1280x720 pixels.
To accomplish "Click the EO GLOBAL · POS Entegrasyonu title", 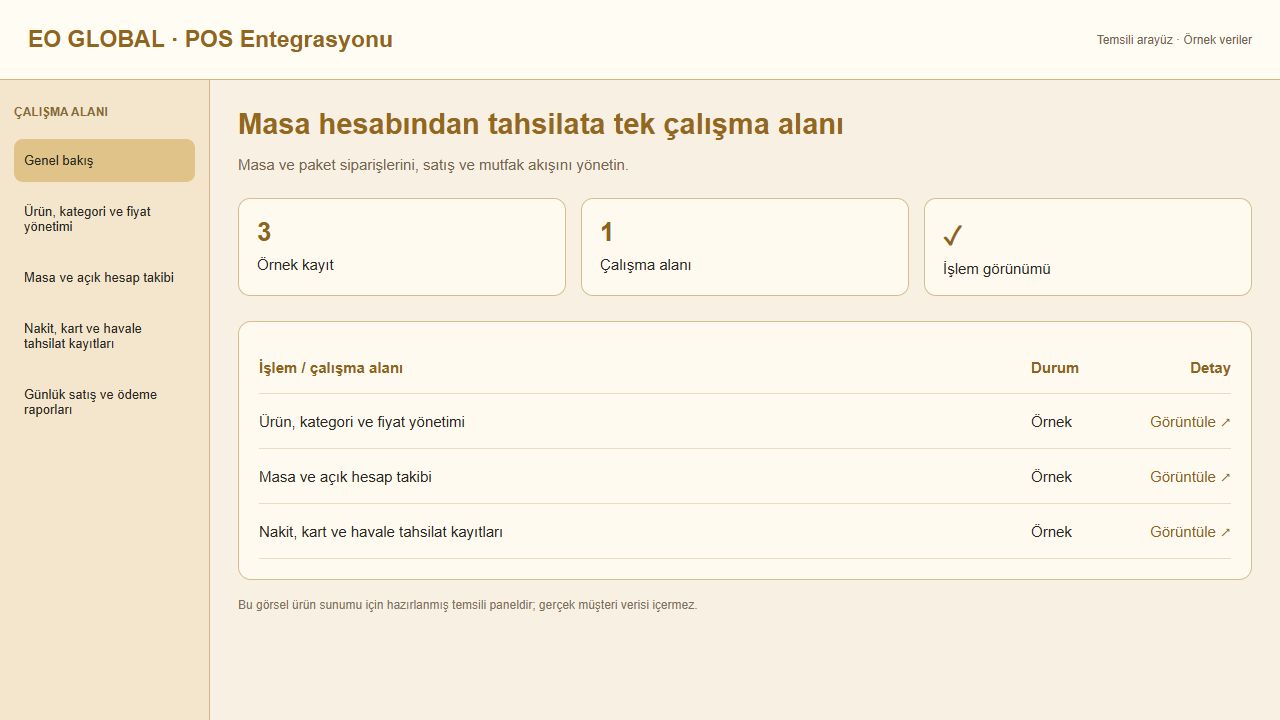I will 210,40.
